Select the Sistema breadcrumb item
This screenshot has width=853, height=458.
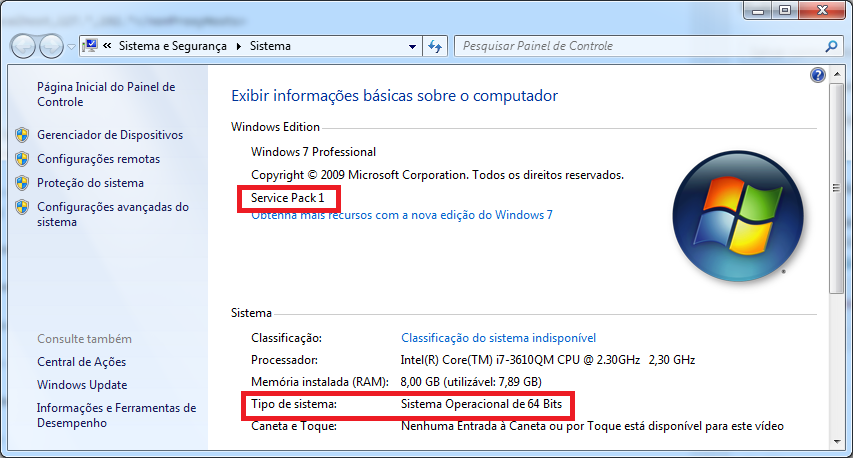[x=270, y=47]
